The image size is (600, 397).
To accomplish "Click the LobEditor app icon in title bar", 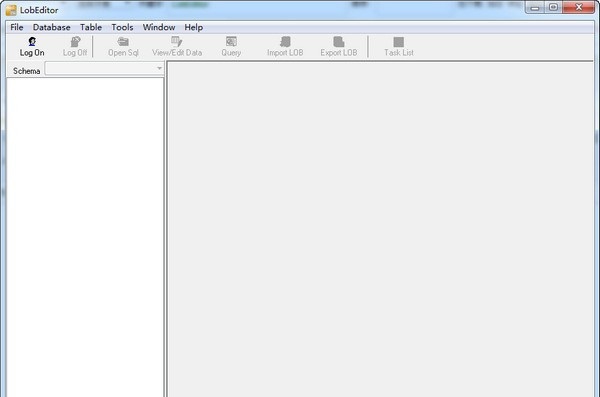I will click(11, 10).
